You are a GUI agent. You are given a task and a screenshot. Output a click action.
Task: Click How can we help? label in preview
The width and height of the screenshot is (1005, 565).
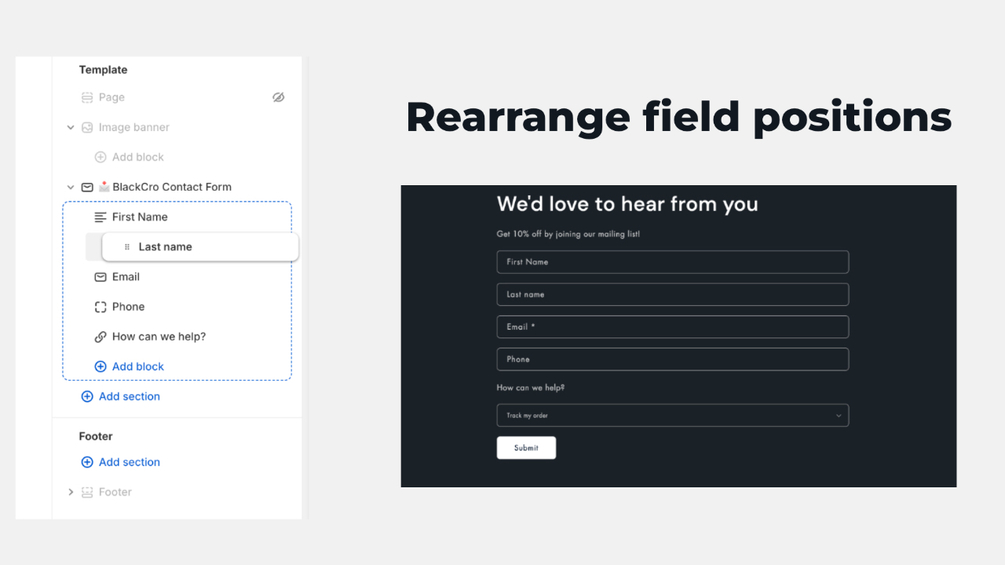pos(530,388)
